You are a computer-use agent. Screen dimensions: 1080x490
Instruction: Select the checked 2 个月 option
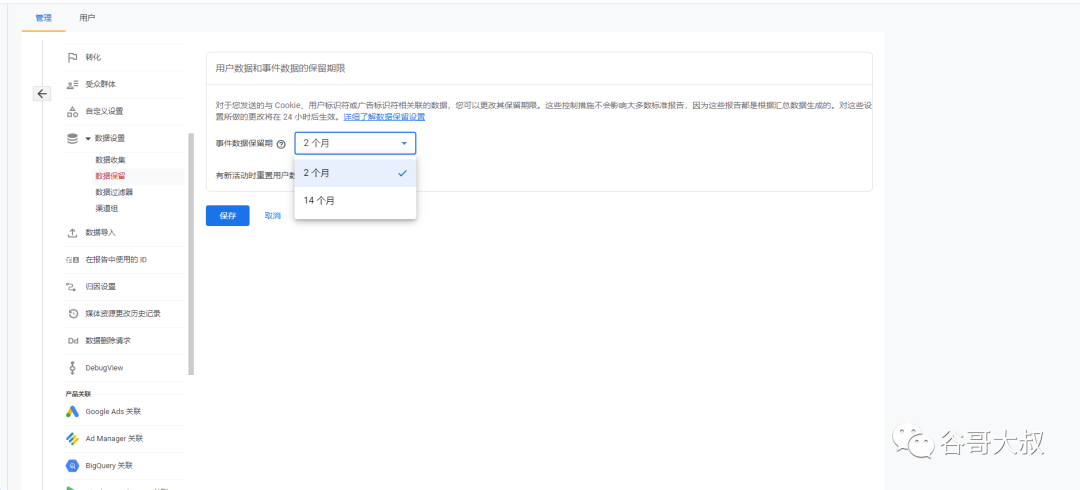(355, 173)
